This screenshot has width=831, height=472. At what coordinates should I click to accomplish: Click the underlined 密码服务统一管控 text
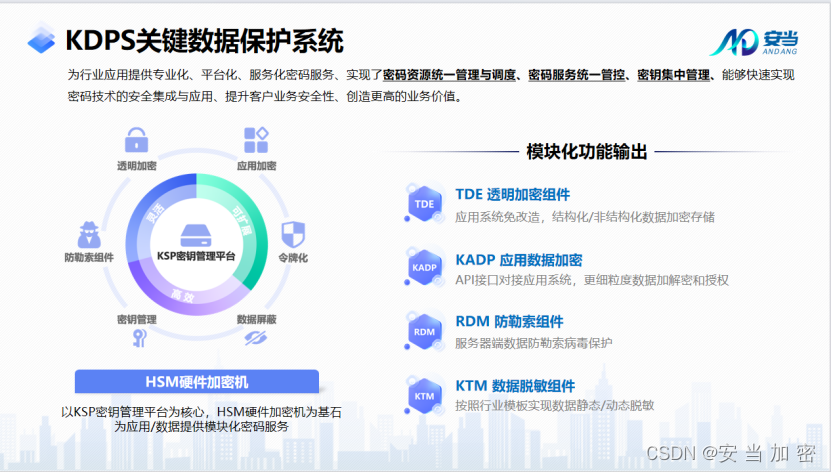(577, 75)
